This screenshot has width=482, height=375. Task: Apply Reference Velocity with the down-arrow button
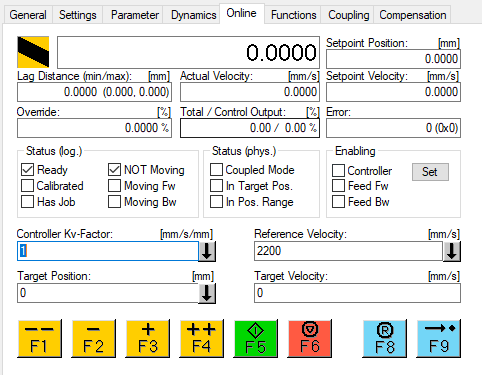point(452,251)
